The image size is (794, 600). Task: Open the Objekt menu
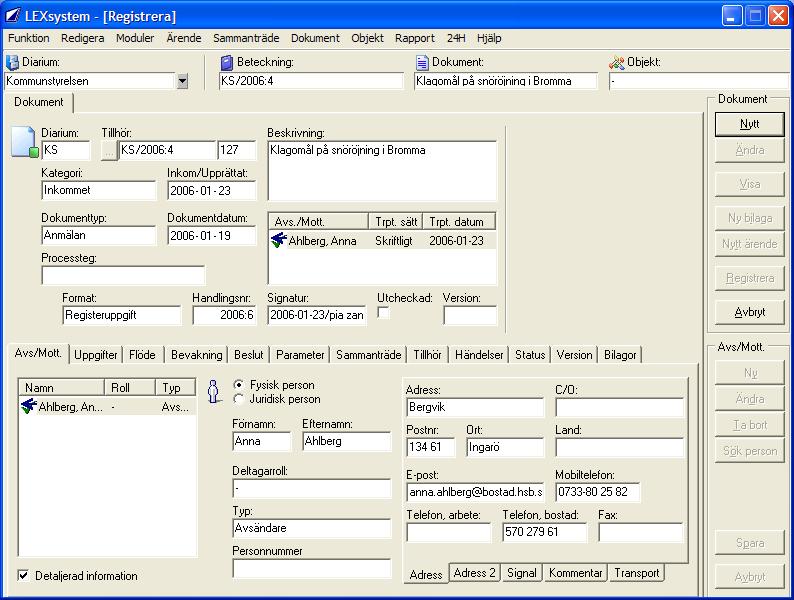[367, 38]
